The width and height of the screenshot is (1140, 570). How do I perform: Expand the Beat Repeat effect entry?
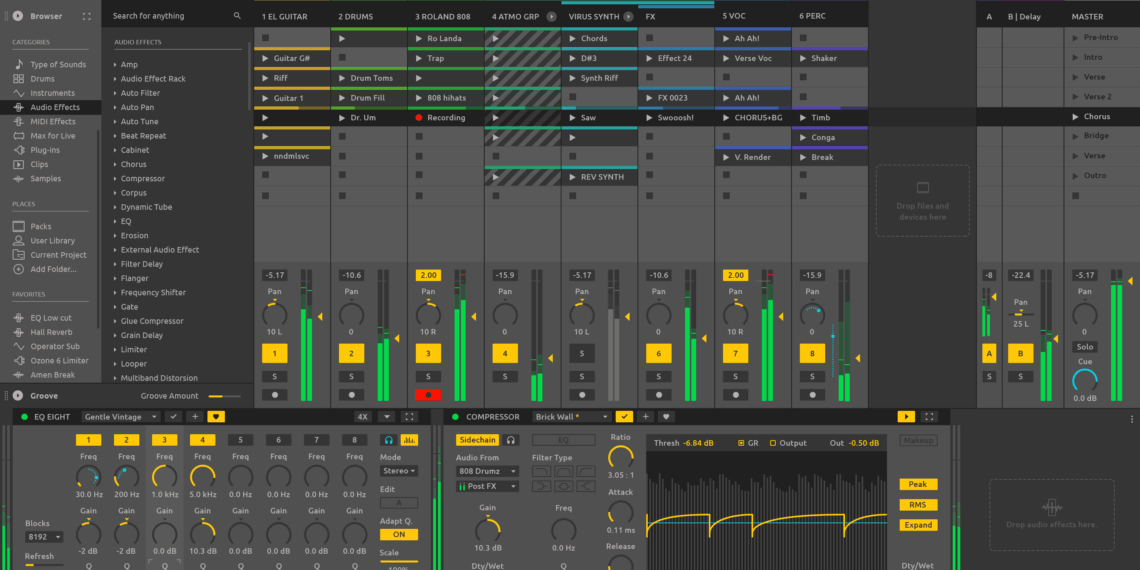pyautogui.click(x=115, y=136)
